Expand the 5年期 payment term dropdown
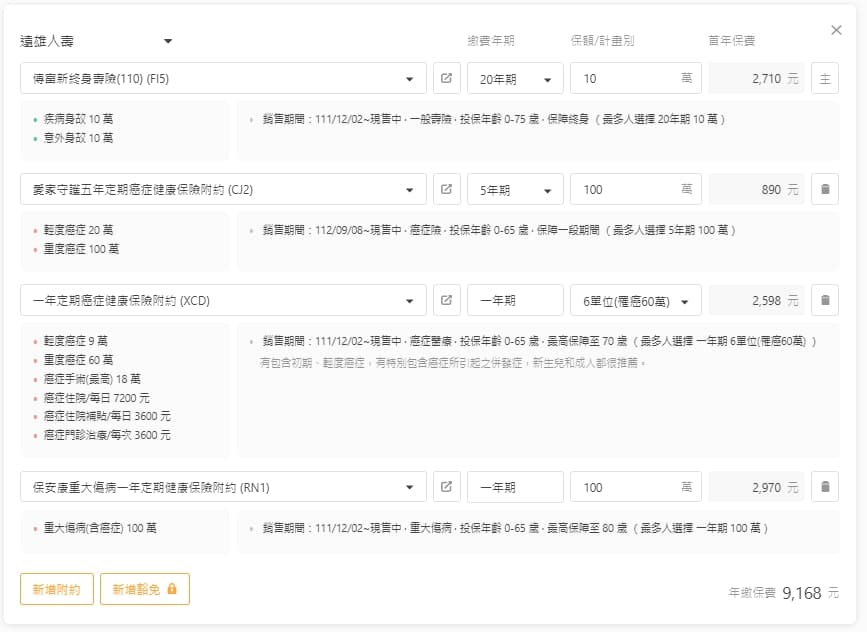 pos(514,189)
